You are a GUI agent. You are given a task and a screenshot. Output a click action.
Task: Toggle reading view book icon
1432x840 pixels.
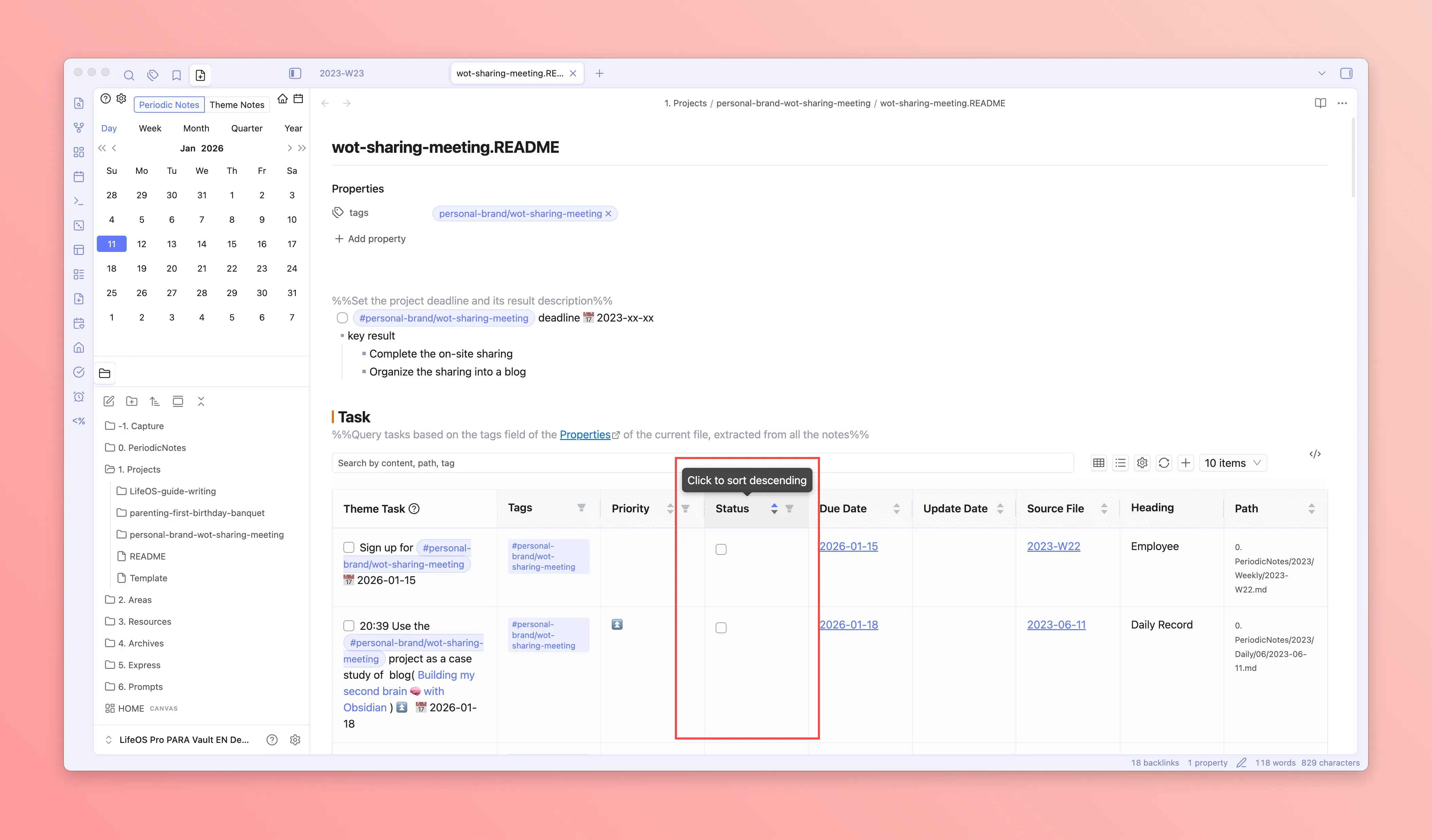[x=1320, y=103]
